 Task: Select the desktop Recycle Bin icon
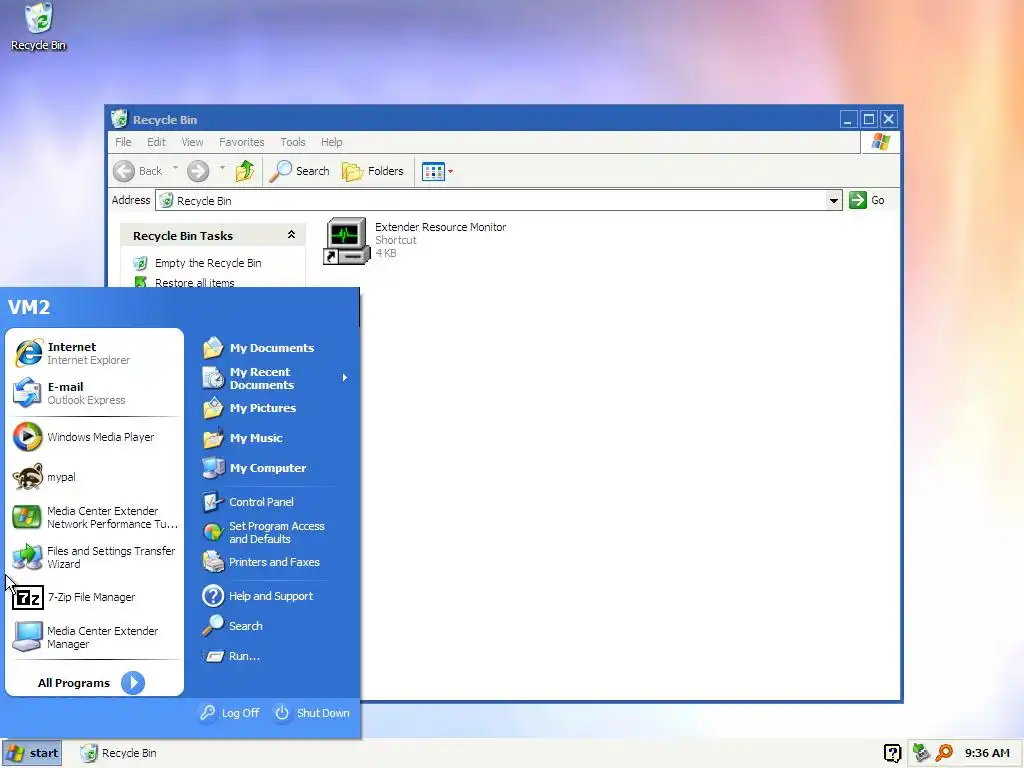coord(39,27)
